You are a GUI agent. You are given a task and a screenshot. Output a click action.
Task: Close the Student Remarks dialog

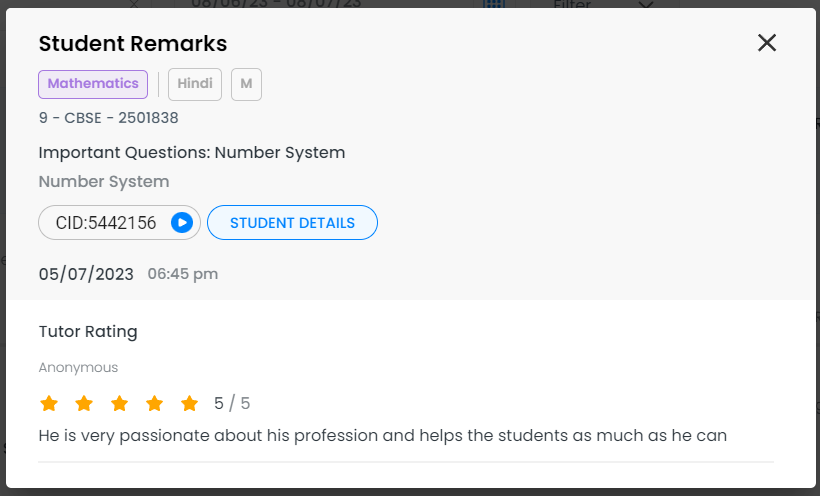click(767, 42)
